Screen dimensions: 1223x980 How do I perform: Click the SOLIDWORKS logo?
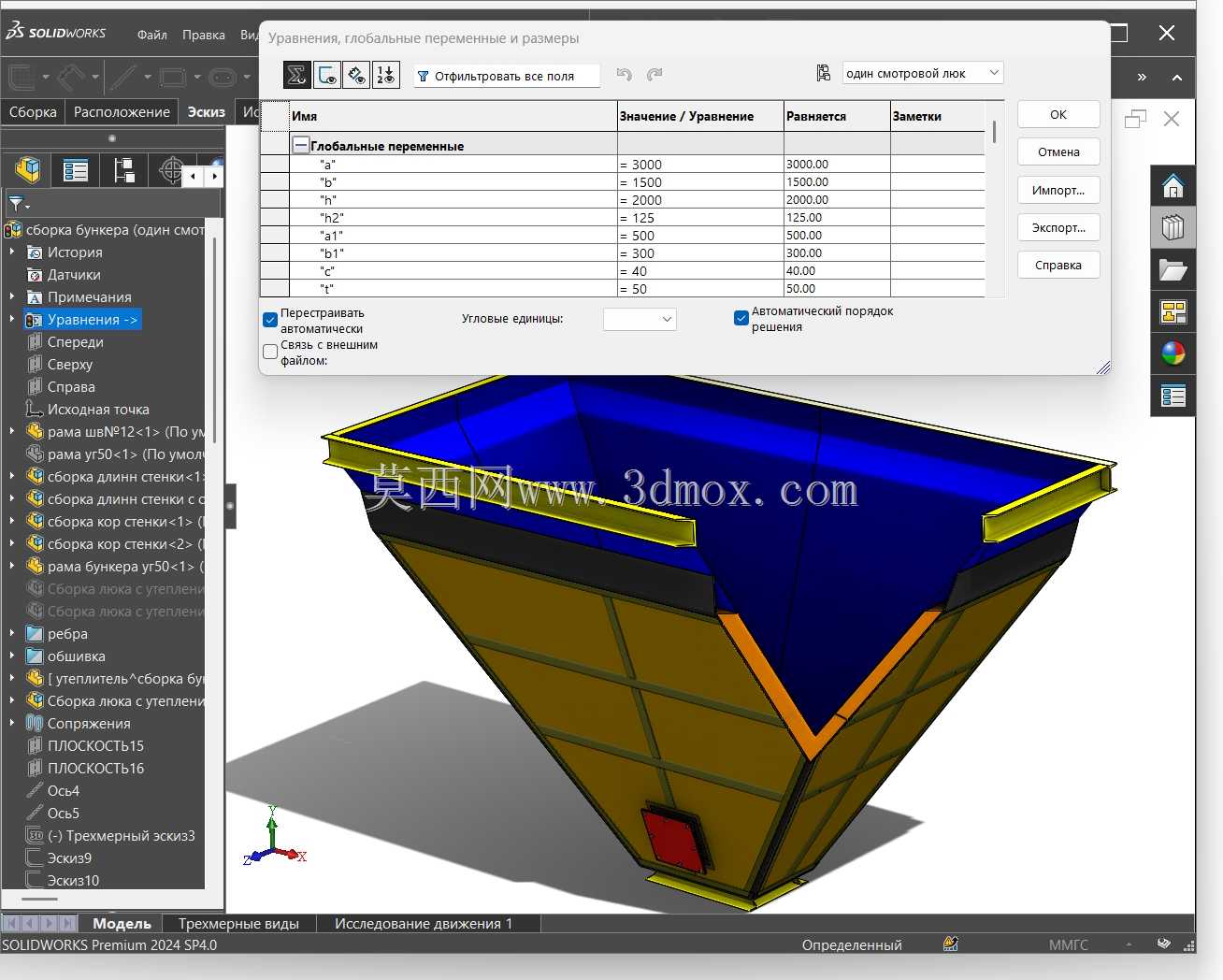(56, 32)
